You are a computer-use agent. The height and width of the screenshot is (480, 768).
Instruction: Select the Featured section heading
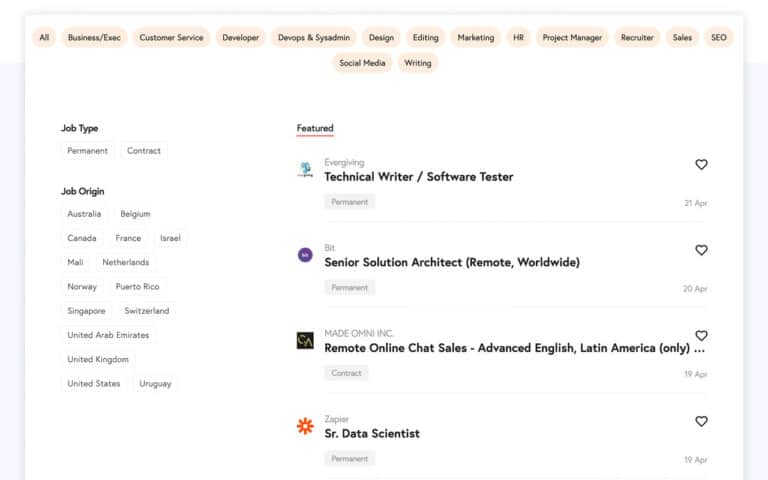315,128
